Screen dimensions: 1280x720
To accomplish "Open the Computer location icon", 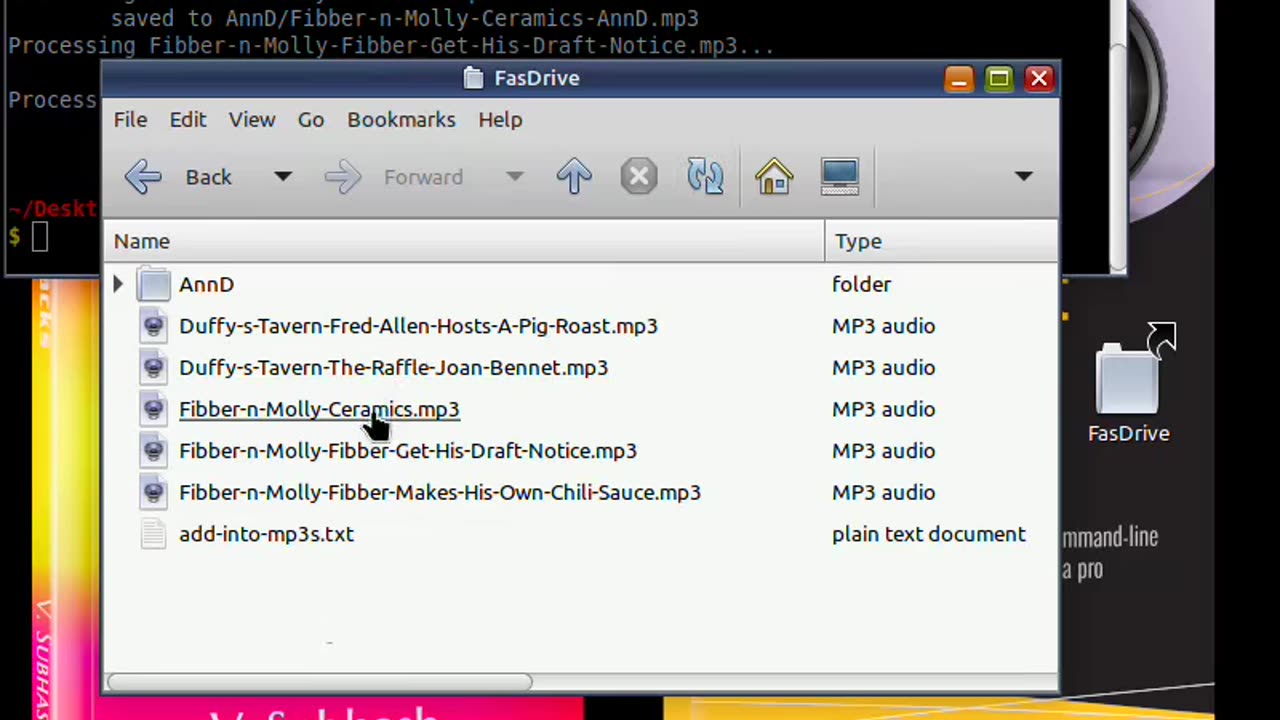I will 840,177.
